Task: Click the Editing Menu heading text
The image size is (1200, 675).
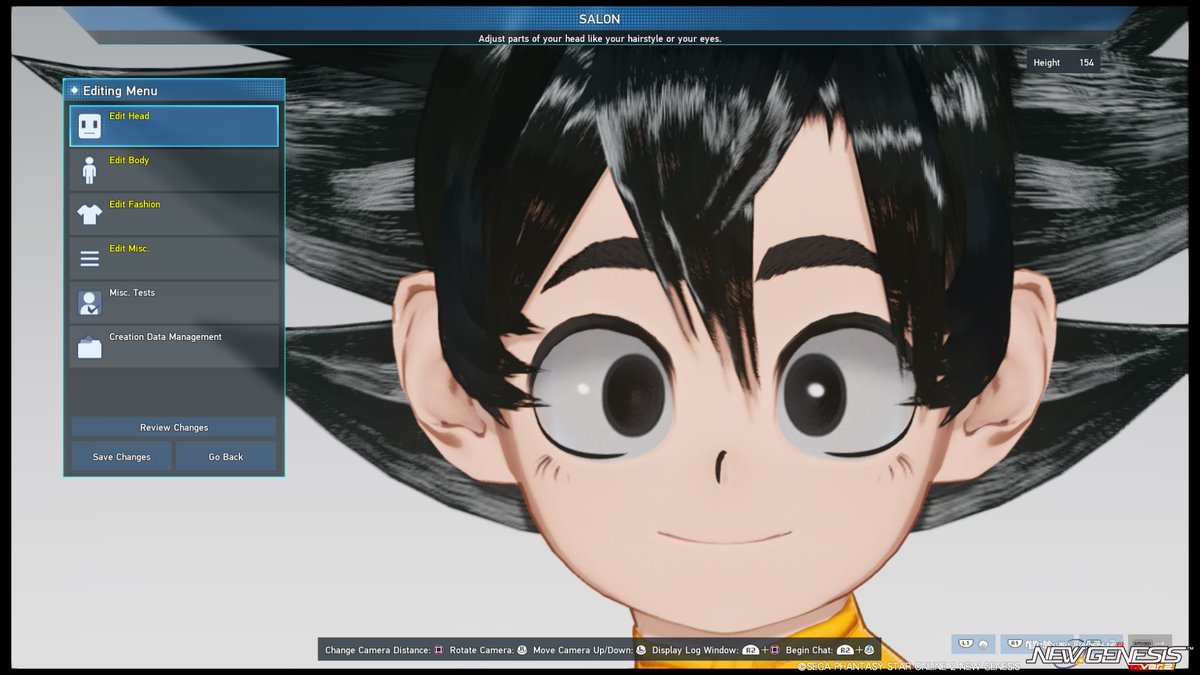Action: tap(120, 90)
